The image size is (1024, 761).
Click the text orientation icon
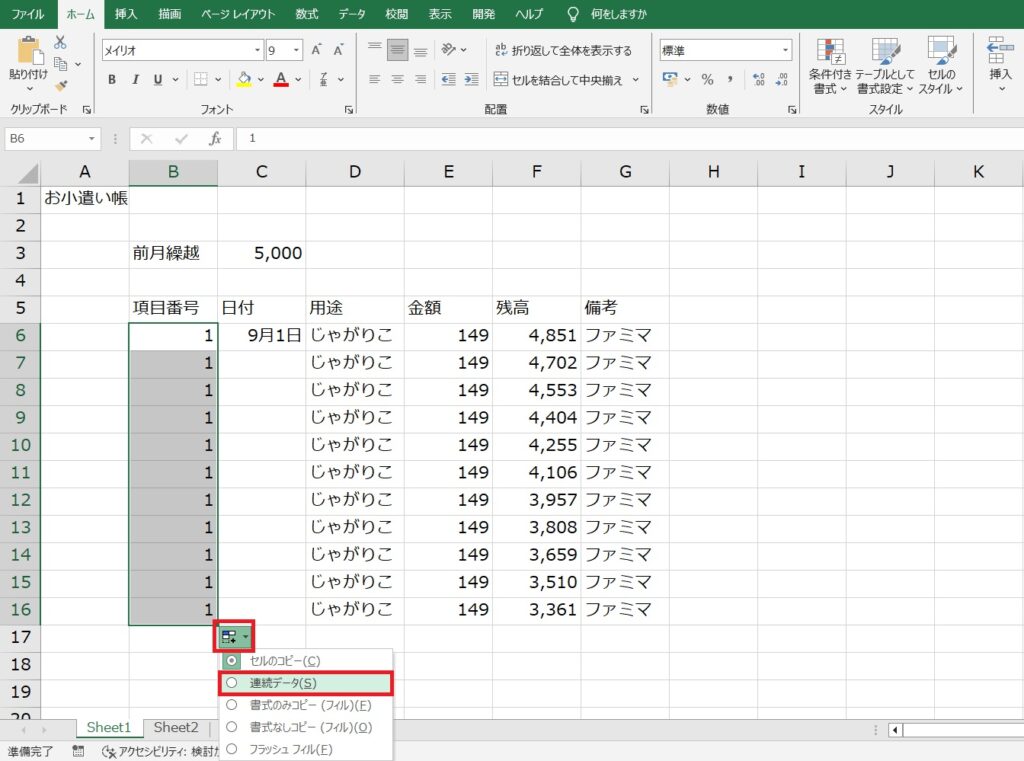click(449, 50)
